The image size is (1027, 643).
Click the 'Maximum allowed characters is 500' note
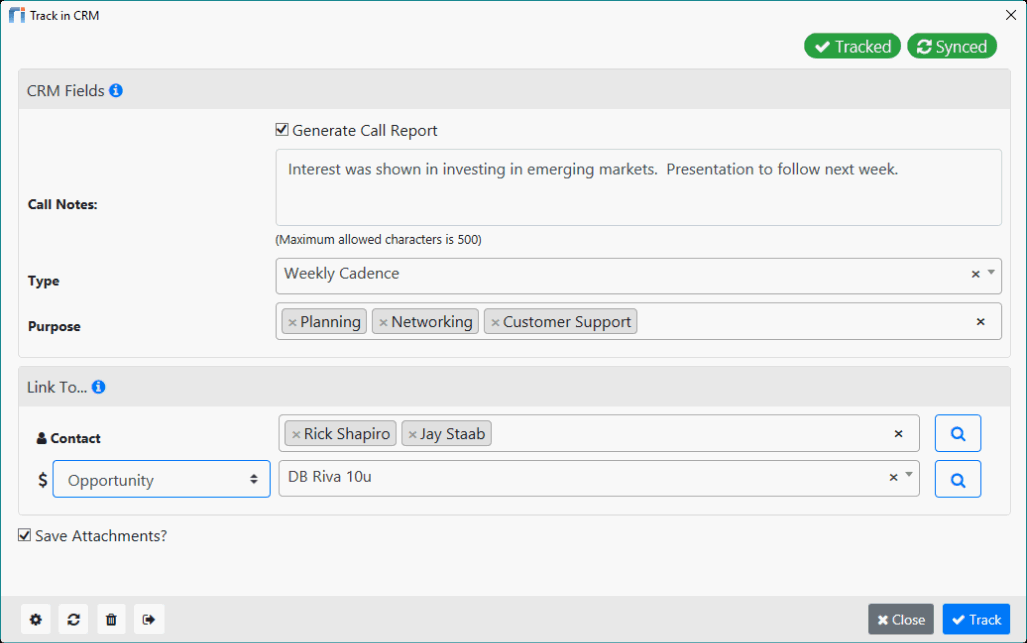[x=379, y=240]
